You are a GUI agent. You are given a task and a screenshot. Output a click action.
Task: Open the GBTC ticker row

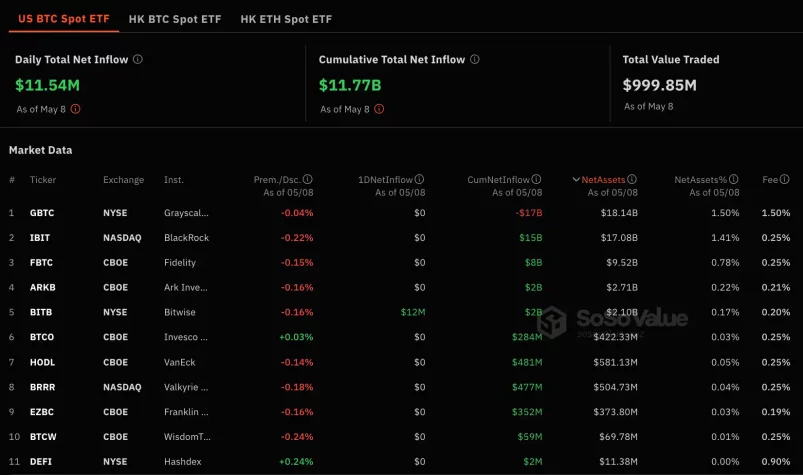[x=43, y=213]
